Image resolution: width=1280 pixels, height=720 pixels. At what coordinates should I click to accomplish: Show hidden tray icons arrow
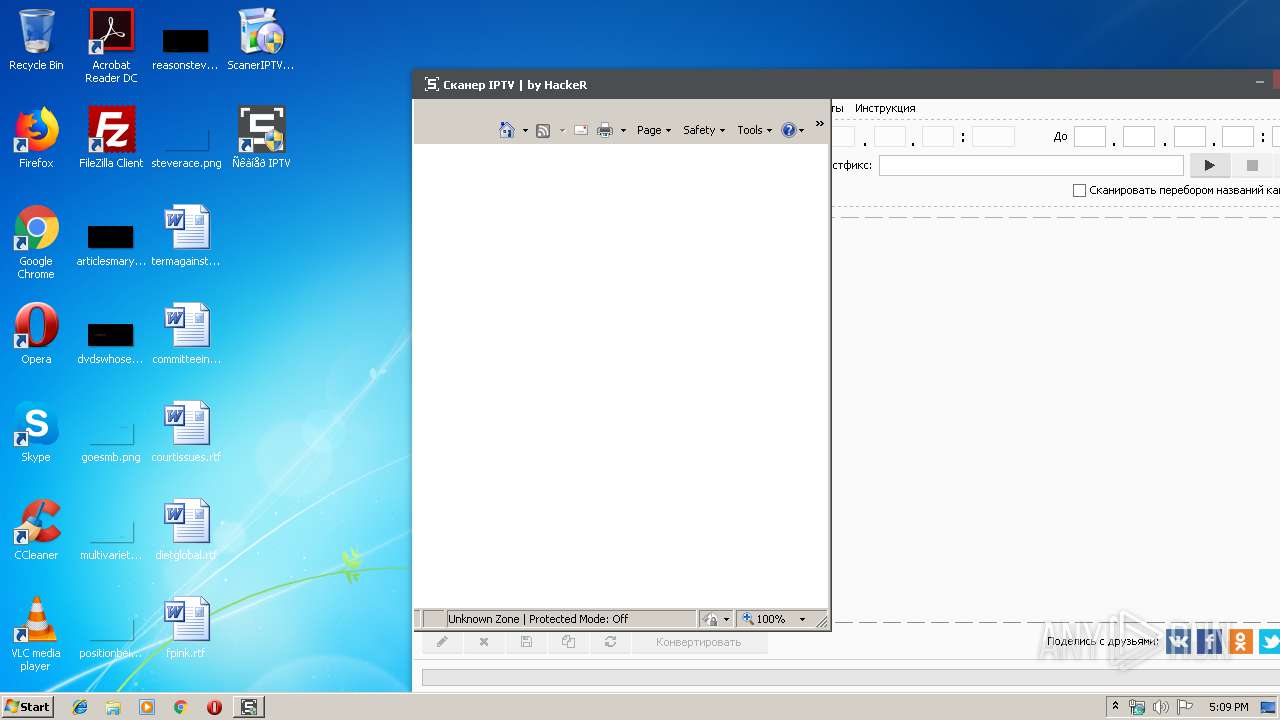[1115, 707]
